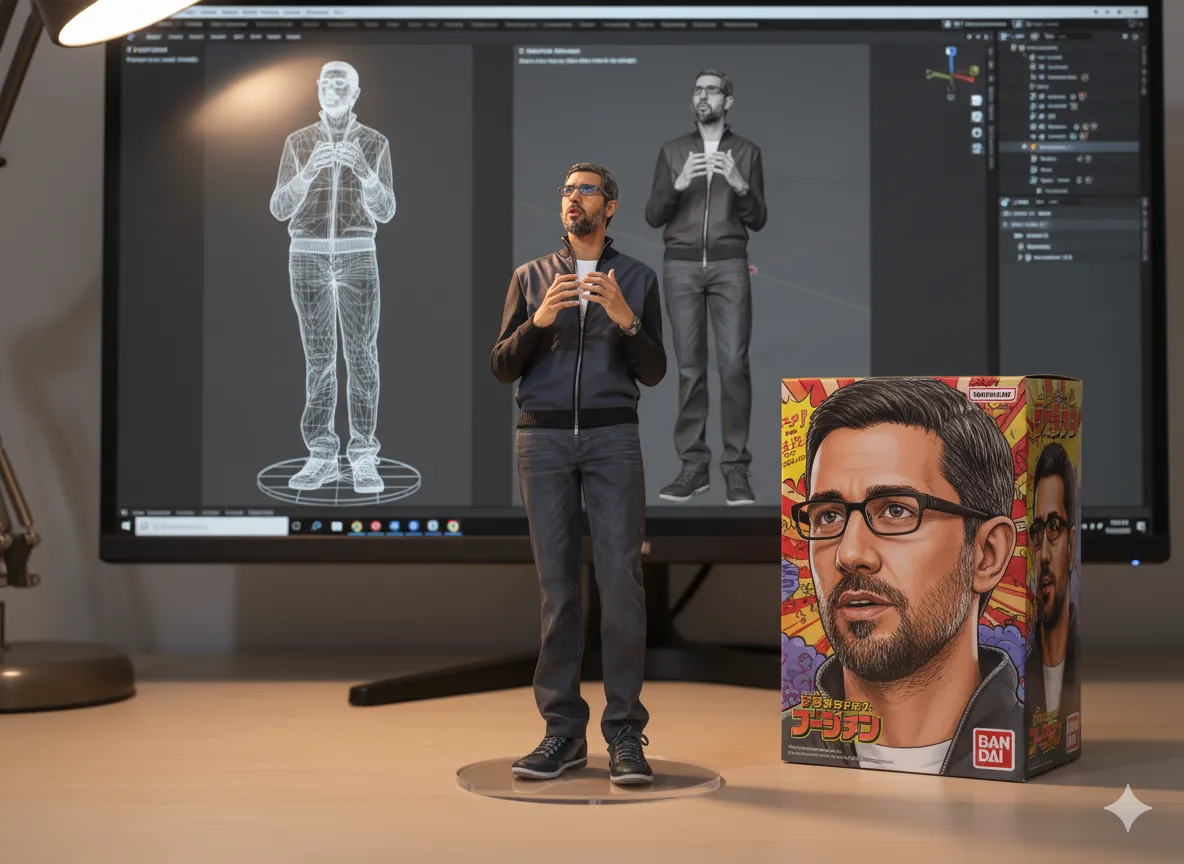Image resolution: width=1184 pixels, height=864 pixels.
Task: Open the scene collection icon in the outliner header
Action: point(1021,48)
